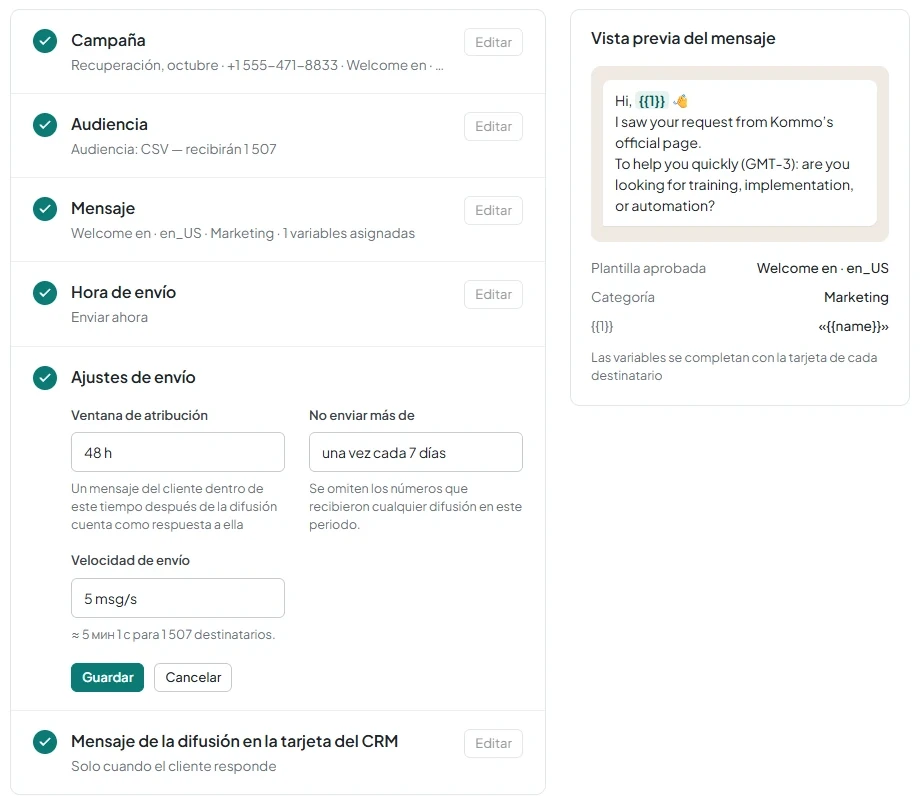The image size is (920, 796).
Task: Edit the Hora de envío section
Action: (493, 294)
